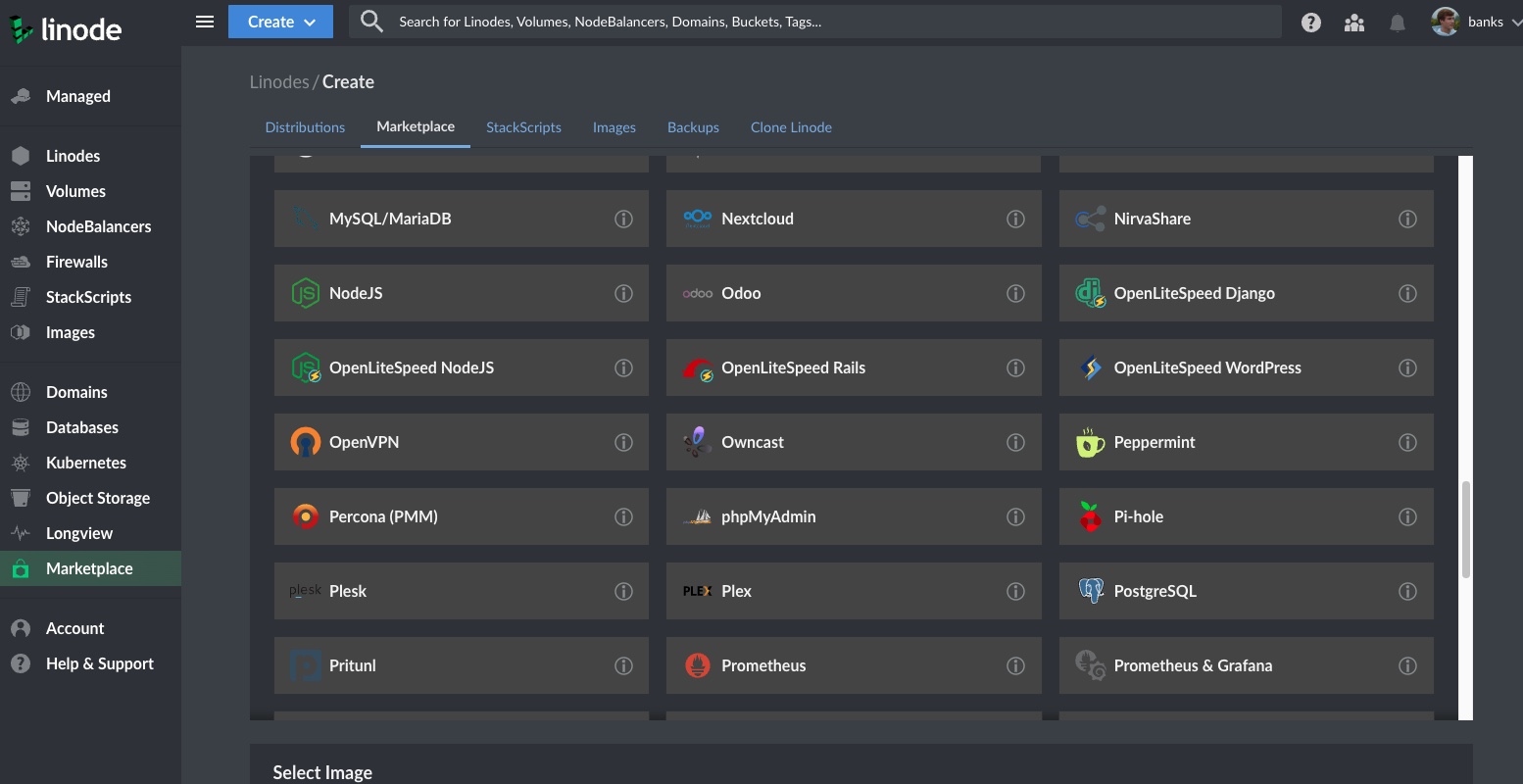Image resolution: width=1523 pixels, height=784 pixels.
Task: Open Images in the sidebar
Action: coord(90,332)
